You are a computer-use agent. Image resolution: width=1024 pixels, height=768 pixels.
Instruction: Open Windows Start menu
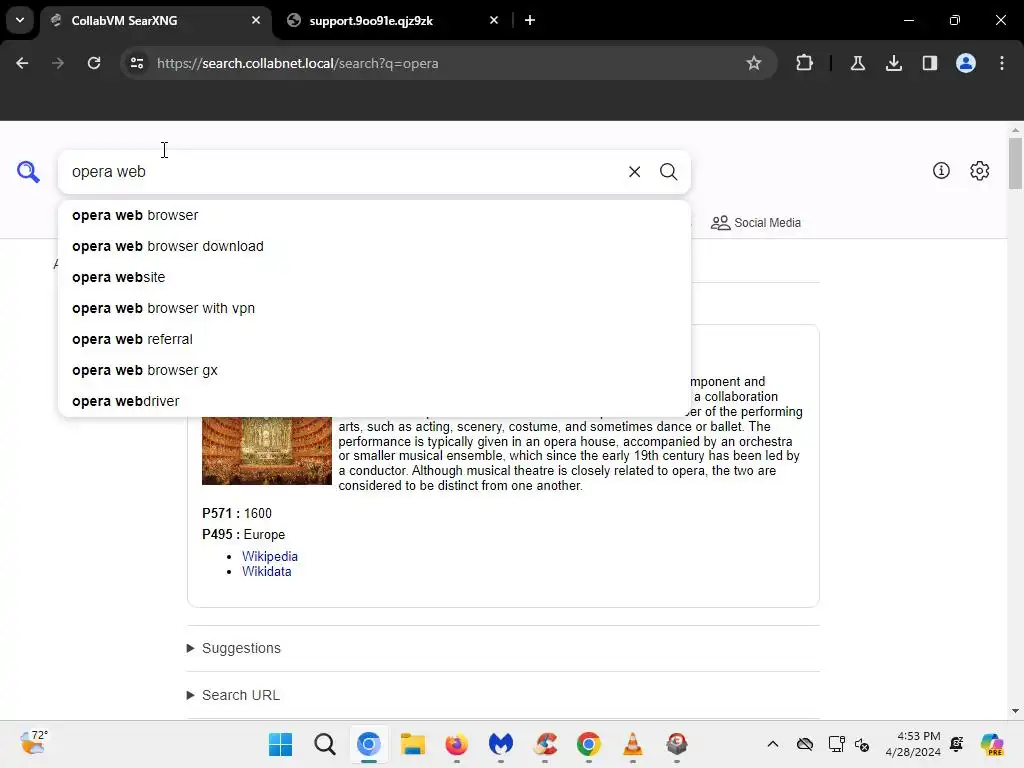[281, 744]
